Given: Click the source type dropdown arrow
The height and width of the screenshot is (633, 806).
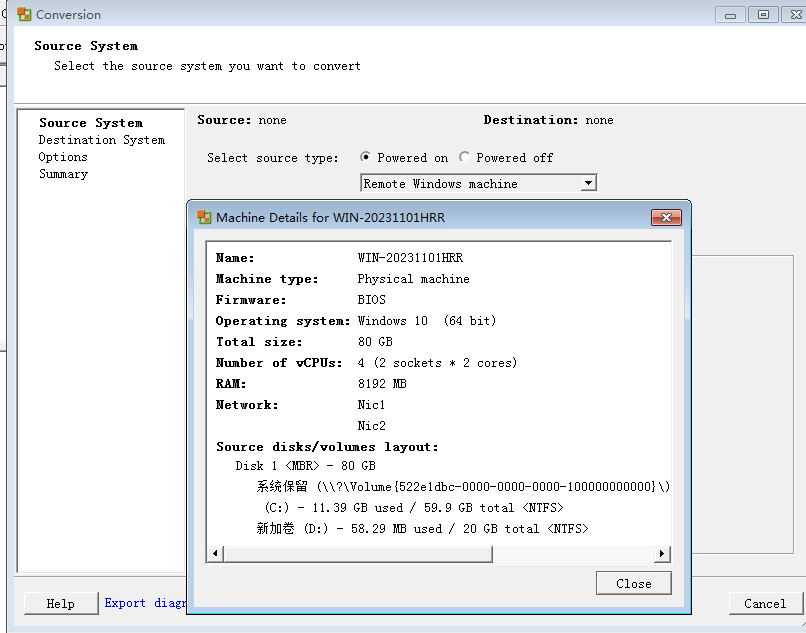Looking at the screenshot, I should pos(588,182).
